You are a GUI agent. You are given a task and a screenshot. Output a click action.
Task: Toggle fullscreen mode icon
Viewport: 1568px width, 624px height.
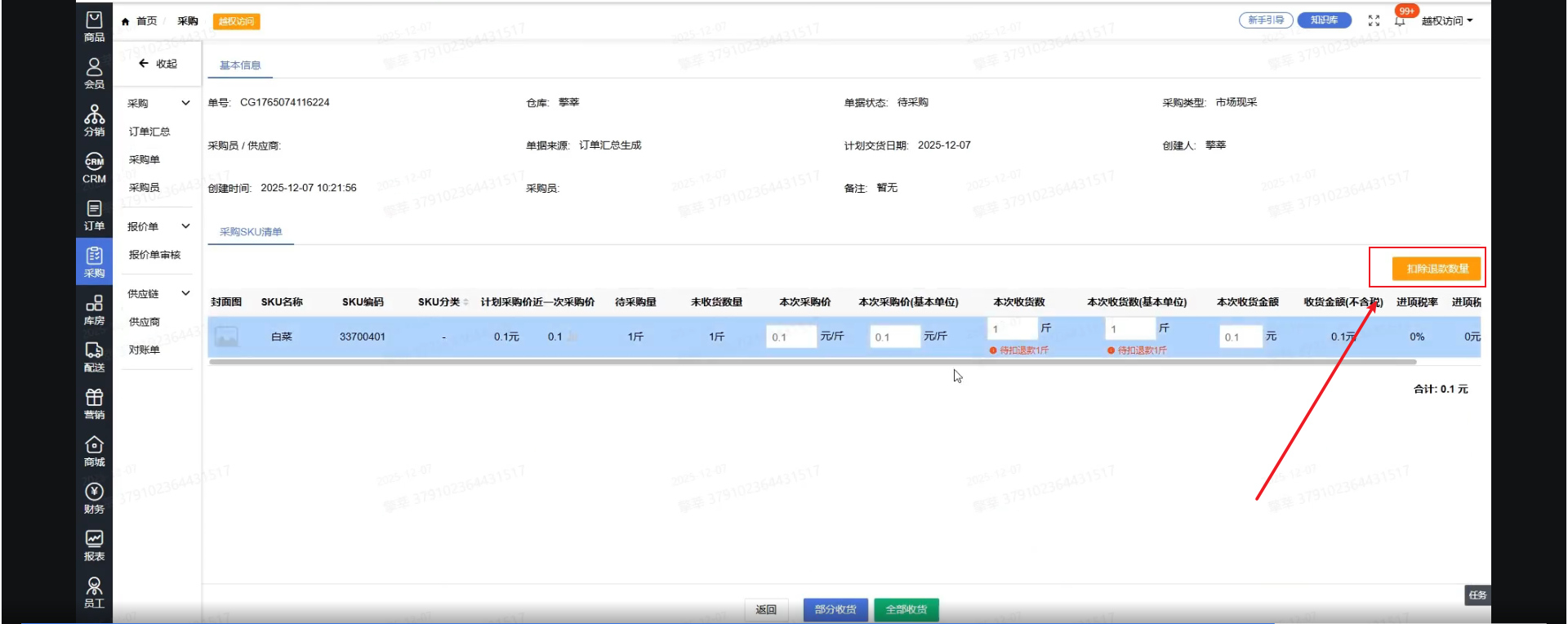(1374, 20)
